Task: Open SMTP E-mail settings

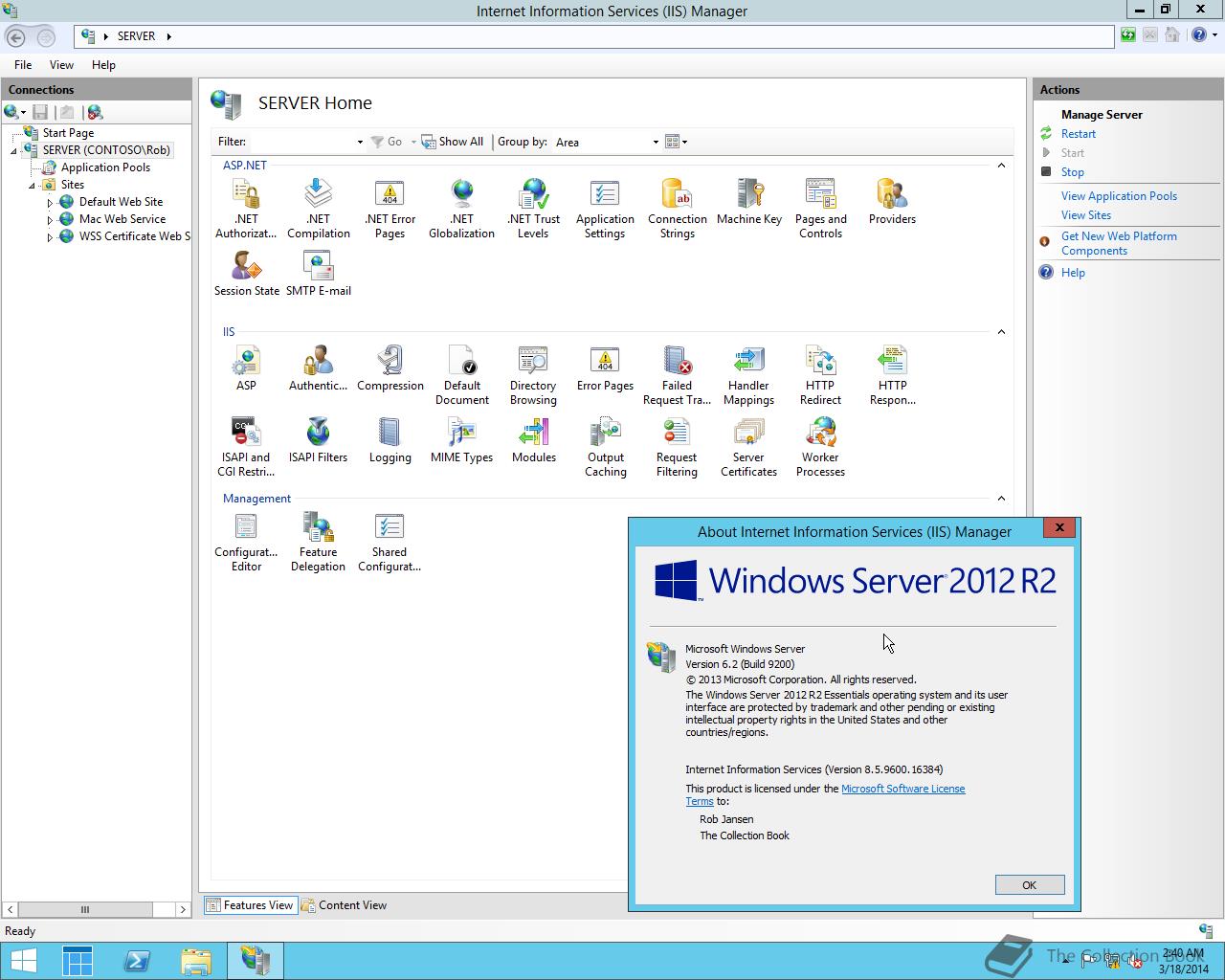Action: click(x=318, y=274)
